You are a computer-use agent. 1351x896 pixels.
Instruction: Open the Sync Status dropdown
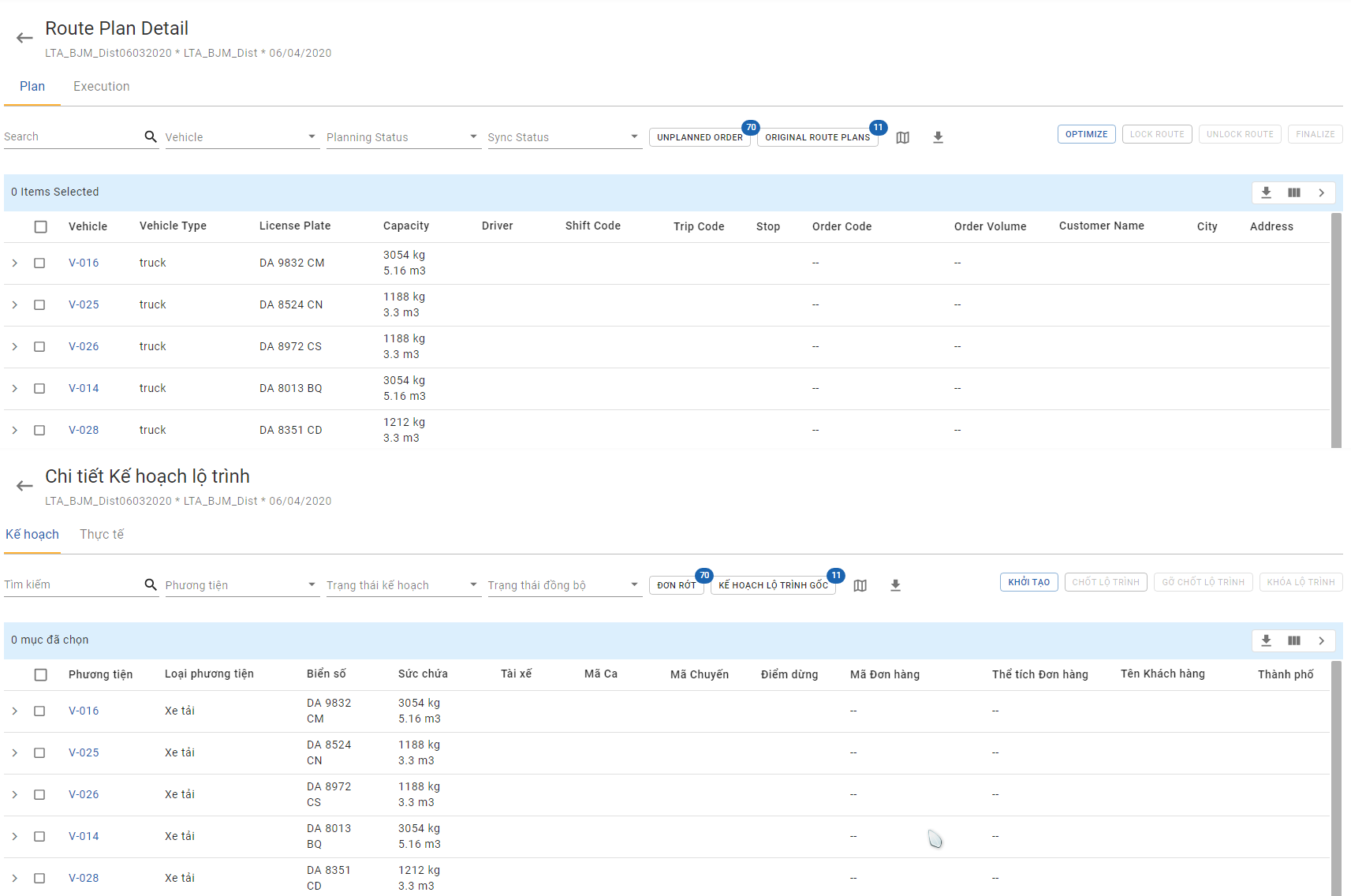[565, 137]
